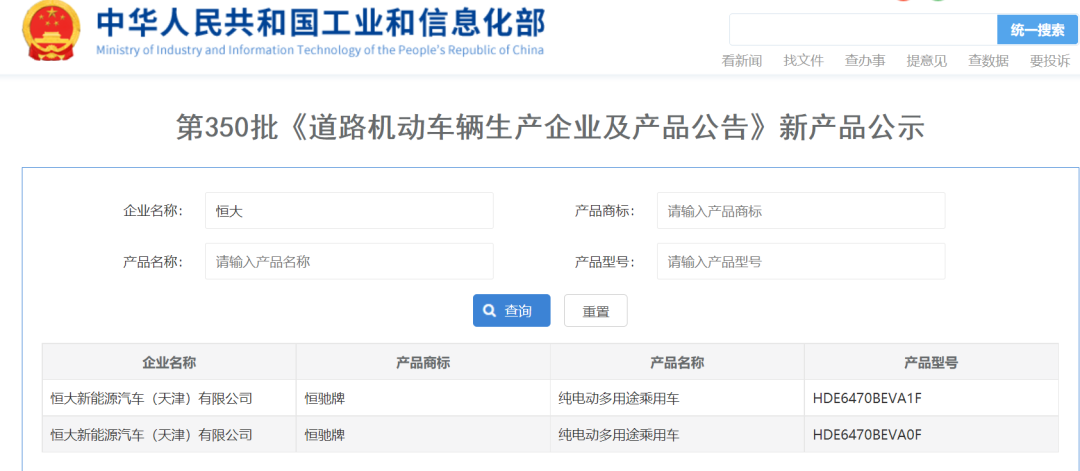
Task: Click the 产品商标 input field
Action: click(x=801, y=211)
